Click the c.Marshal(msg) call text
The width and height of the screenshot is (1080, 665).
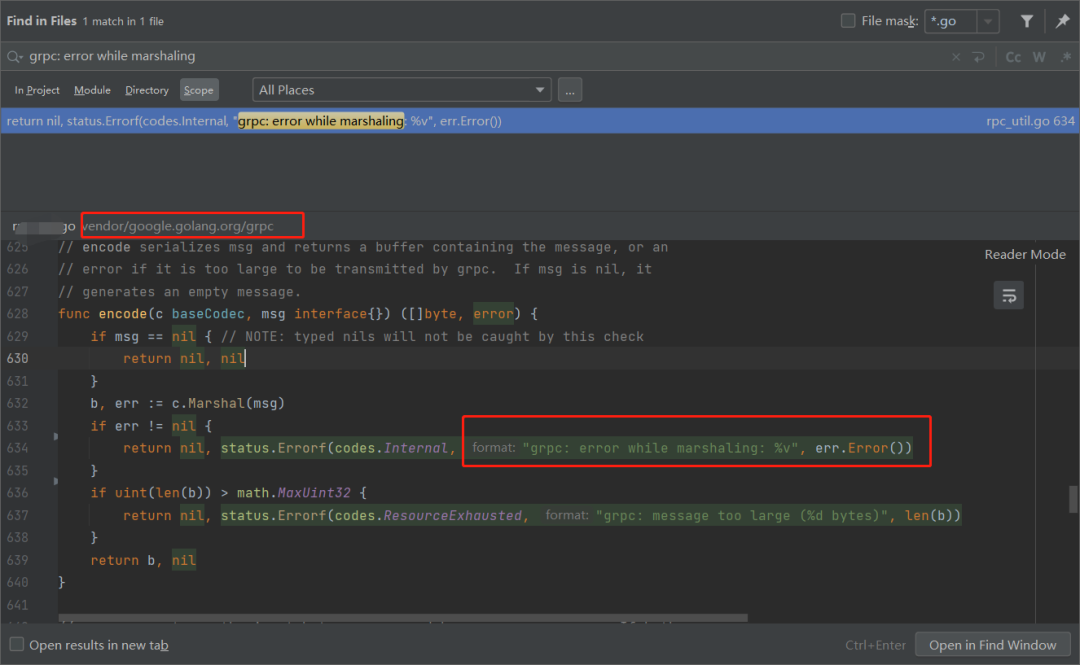coord(229,403)
